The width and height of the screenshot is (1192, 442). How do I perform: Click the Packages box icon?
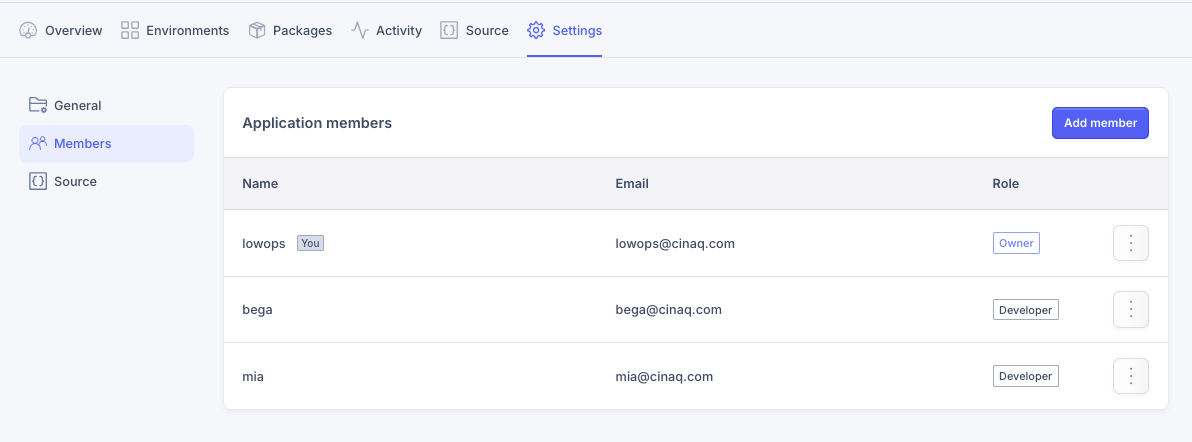coord(257,30)
